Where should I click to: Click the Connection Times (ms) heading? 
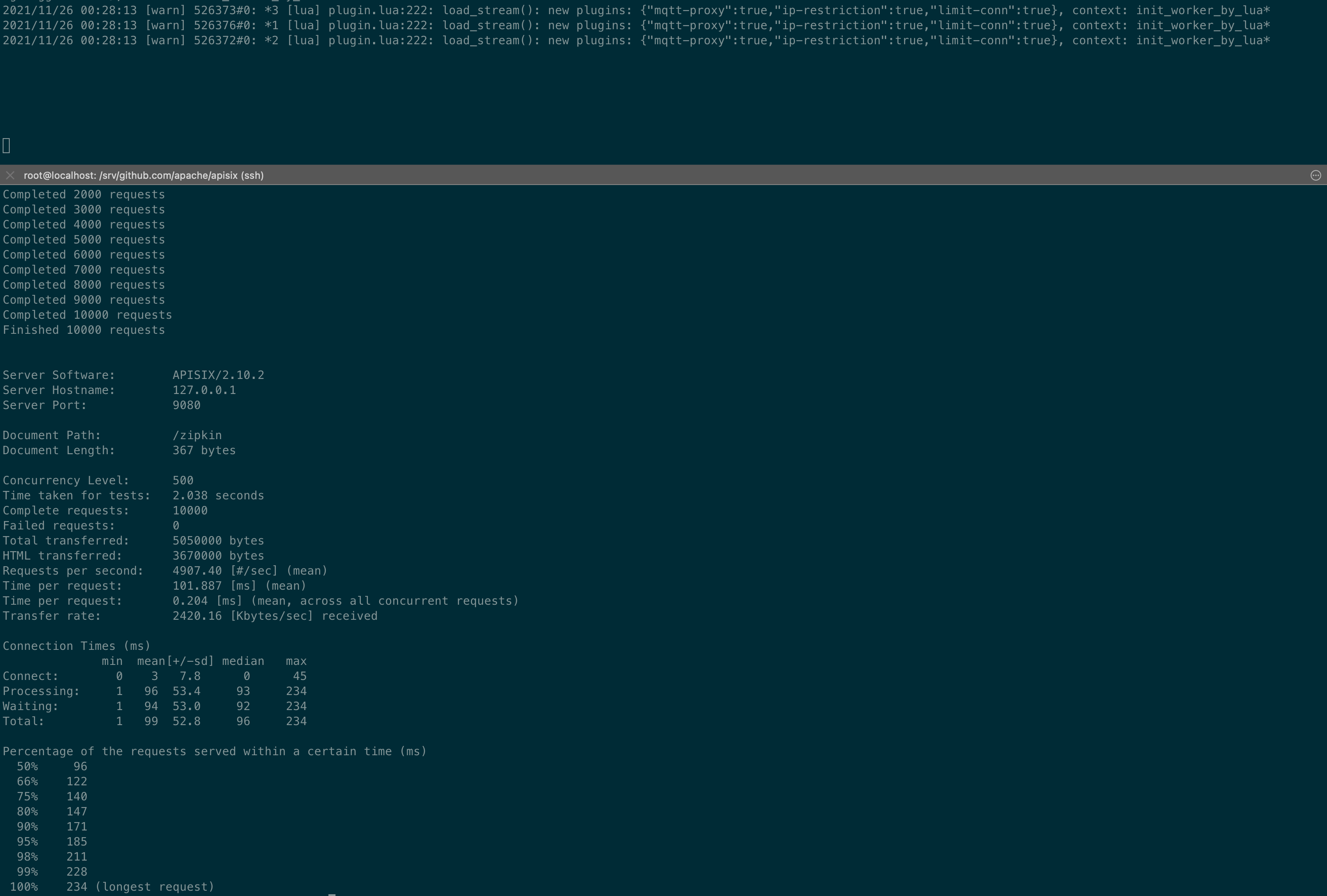click(x=76, y=646)
